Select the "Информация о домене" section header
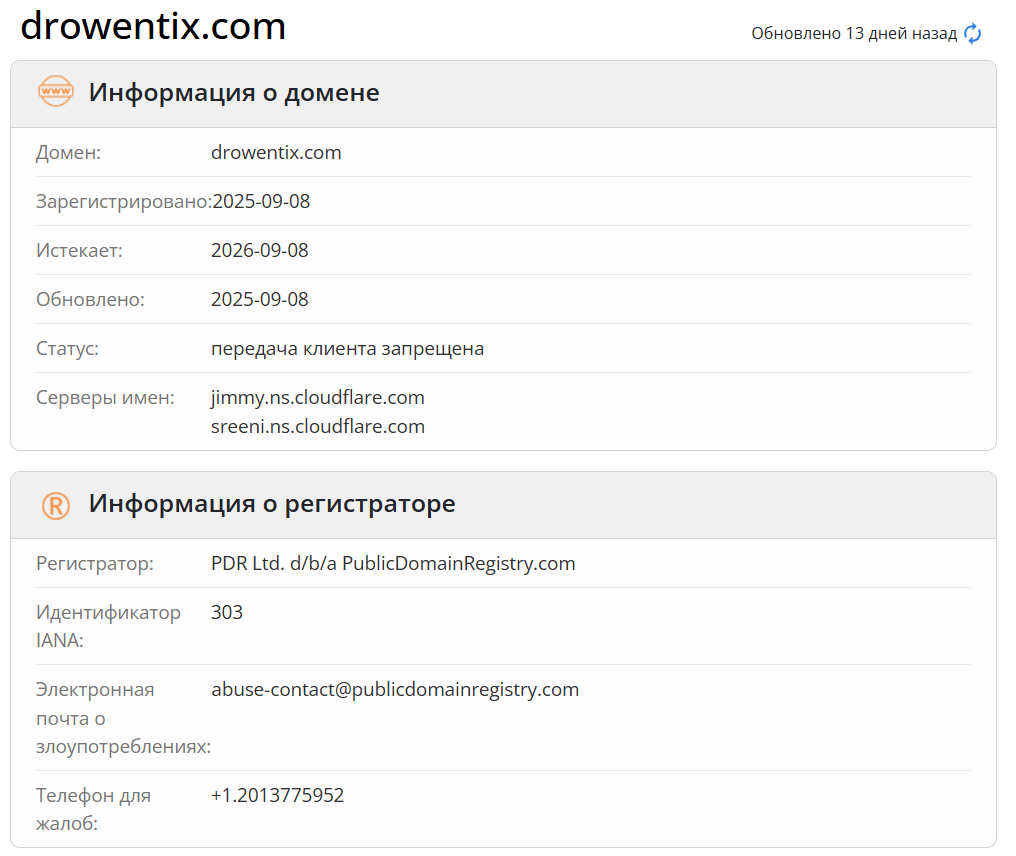Screen dimensions: 1016x856 pos(234,93)
